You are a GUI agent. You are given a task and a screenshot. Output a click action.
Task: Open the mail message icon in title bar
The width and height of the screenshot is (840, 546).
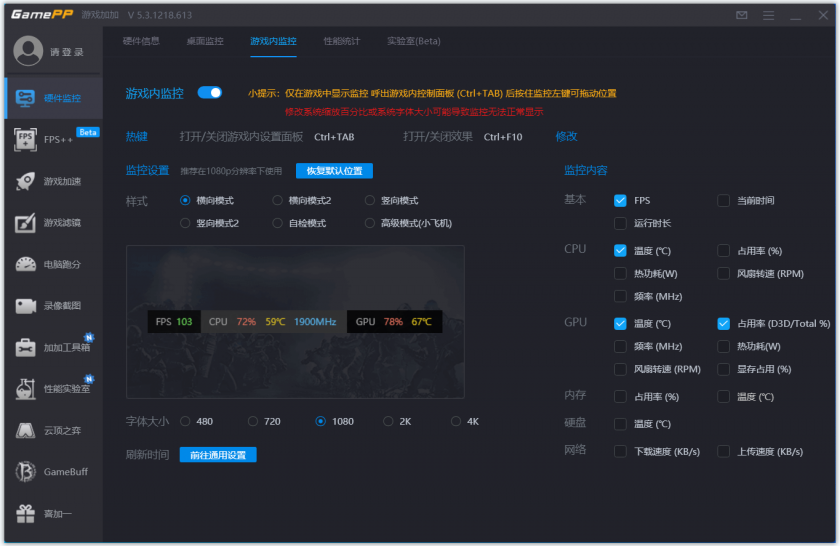click(741, 15)
